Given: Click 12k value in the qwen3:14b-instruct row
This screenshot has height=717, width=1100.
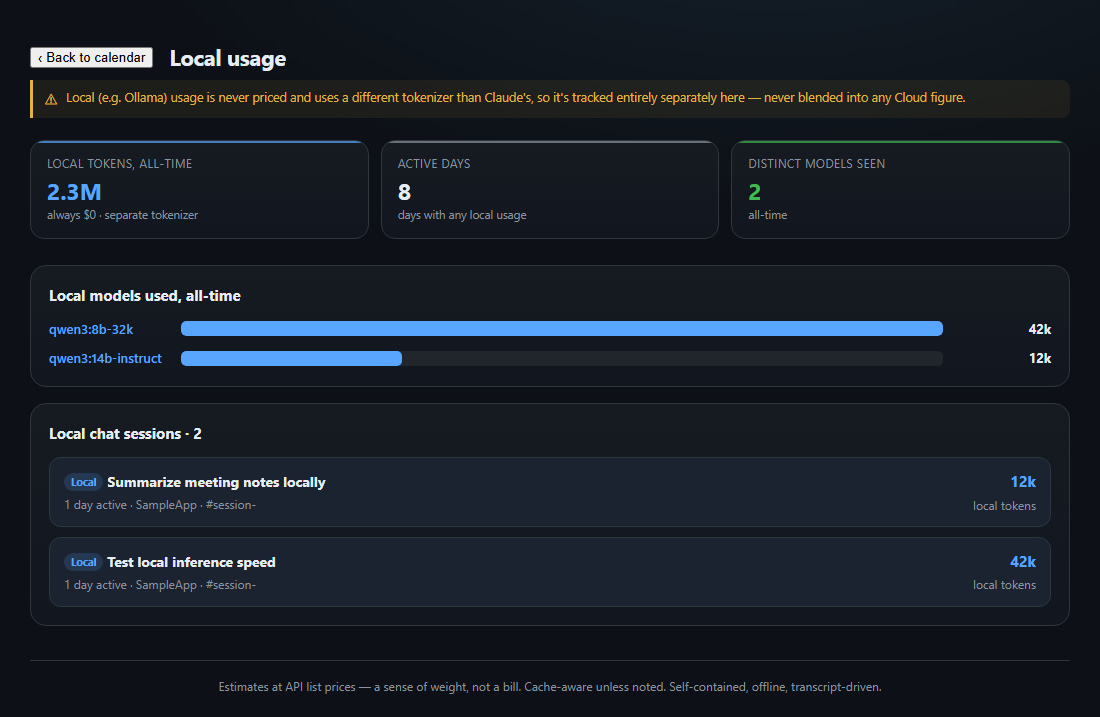Looking at the screenshot, I should (x=1040, y=358).
